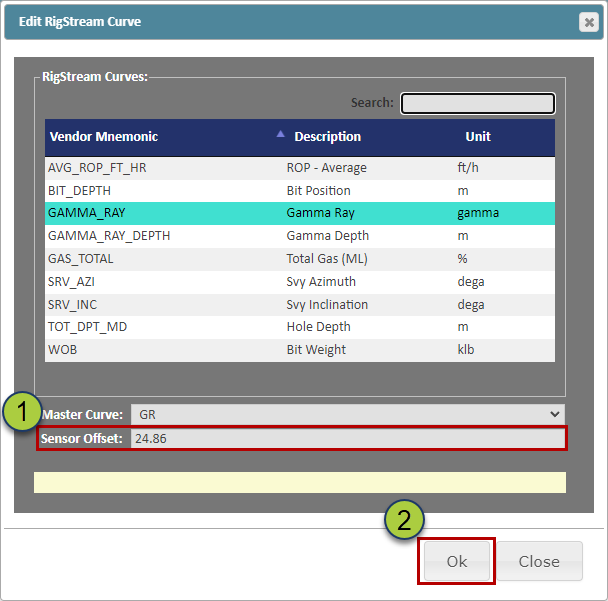
Task: Click the ROP - Average description cell
Action: [x=326, y=168]
